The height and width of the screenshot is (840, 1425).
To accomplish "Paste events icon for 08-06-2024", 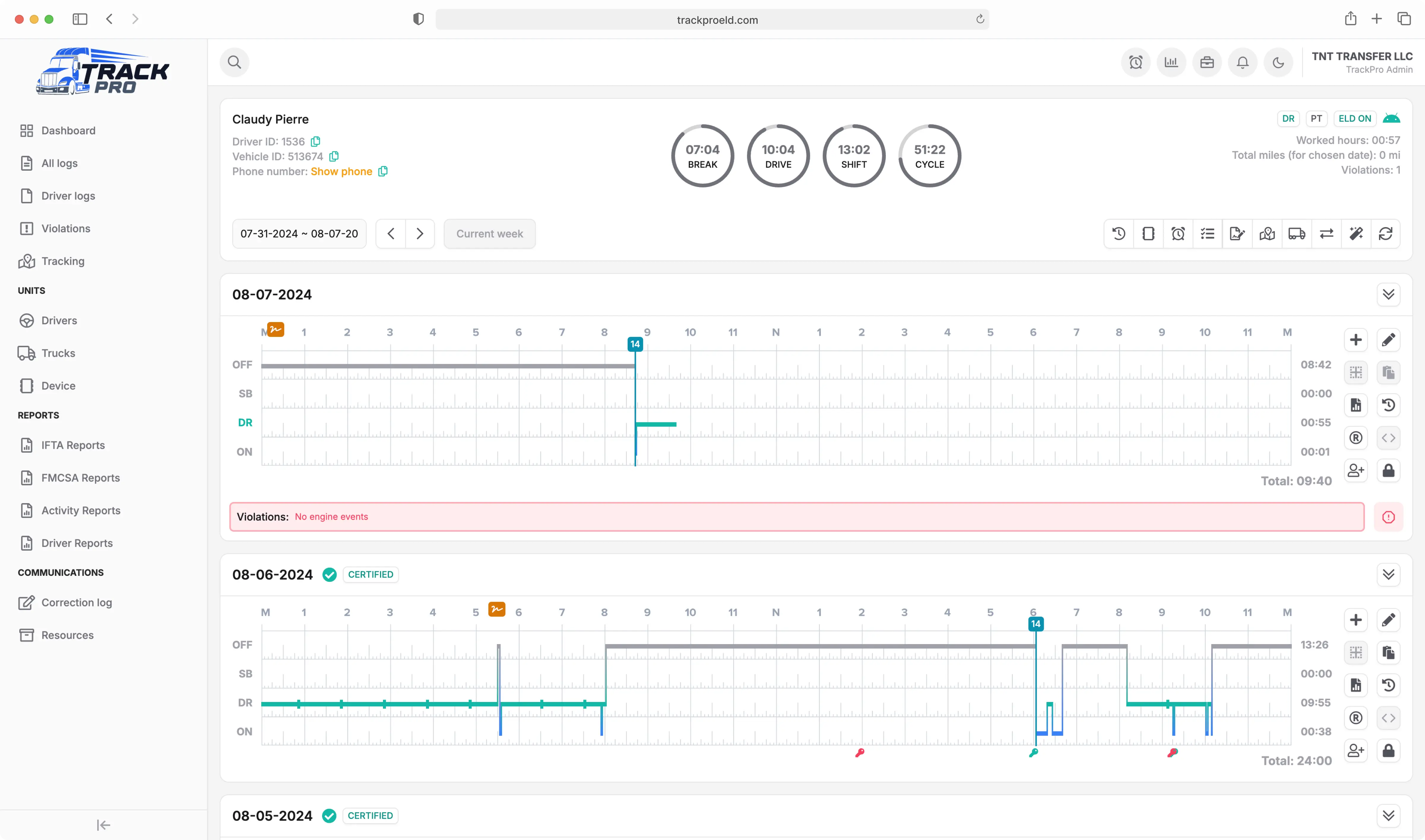I will (x=1388, y=653).
